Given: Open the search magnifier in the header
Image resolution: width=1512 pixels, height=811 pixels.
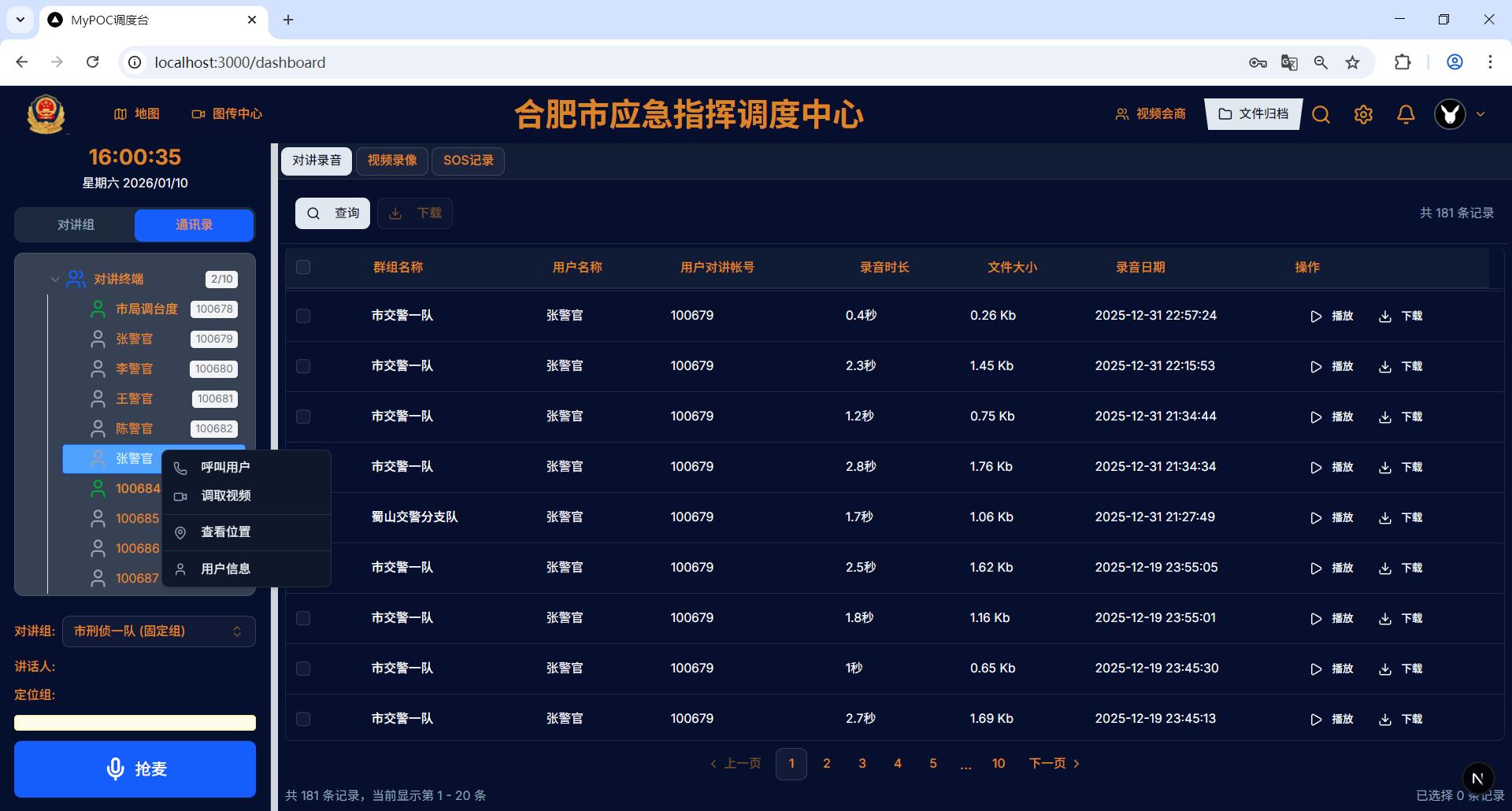Looking at the screenshot, I should pyautogui.click(x=1321, y=114).
